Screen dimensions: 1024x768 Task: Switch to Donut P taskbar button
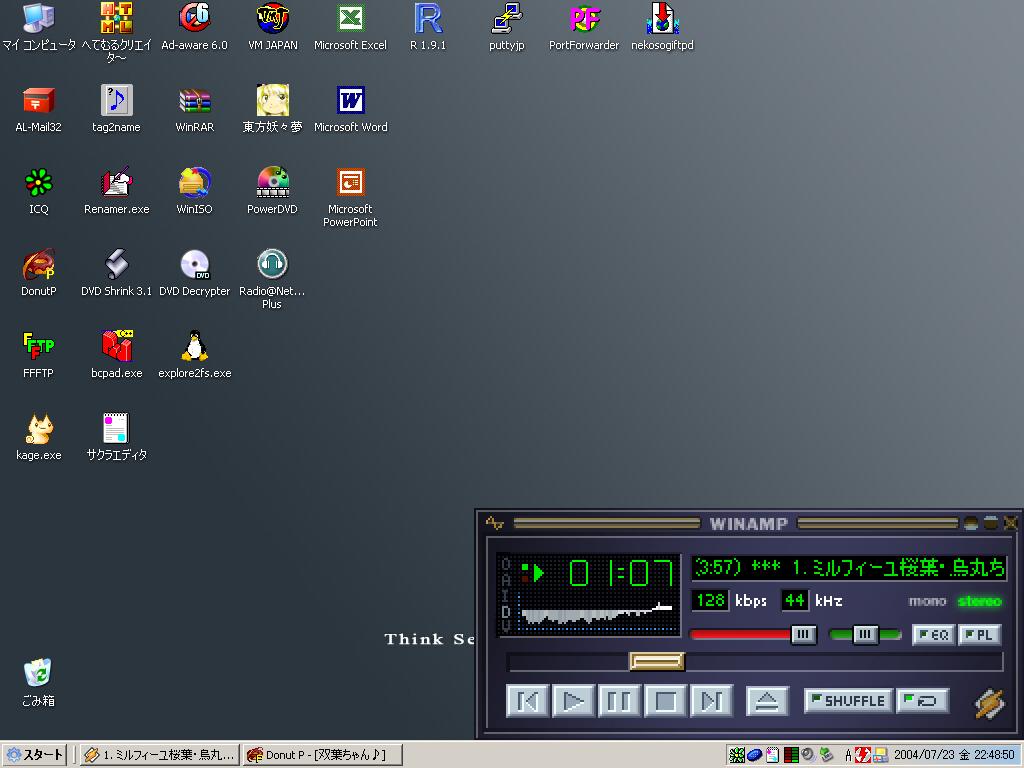click(x=323, y=755)
